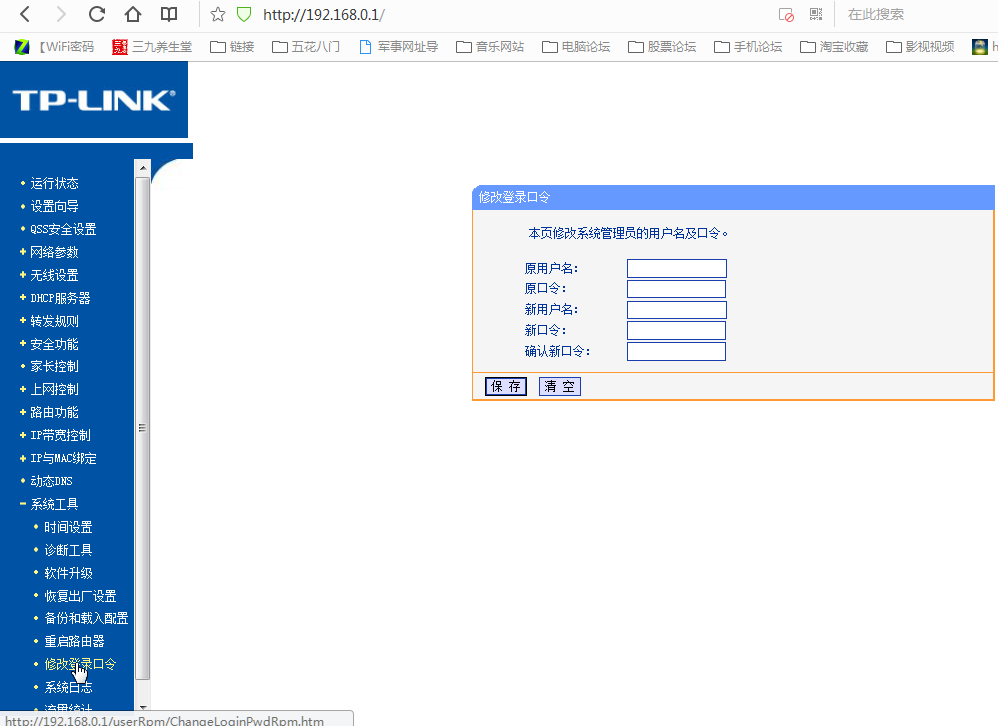
Task: Clear the form with the 清空 button
Action: [559, 386]
